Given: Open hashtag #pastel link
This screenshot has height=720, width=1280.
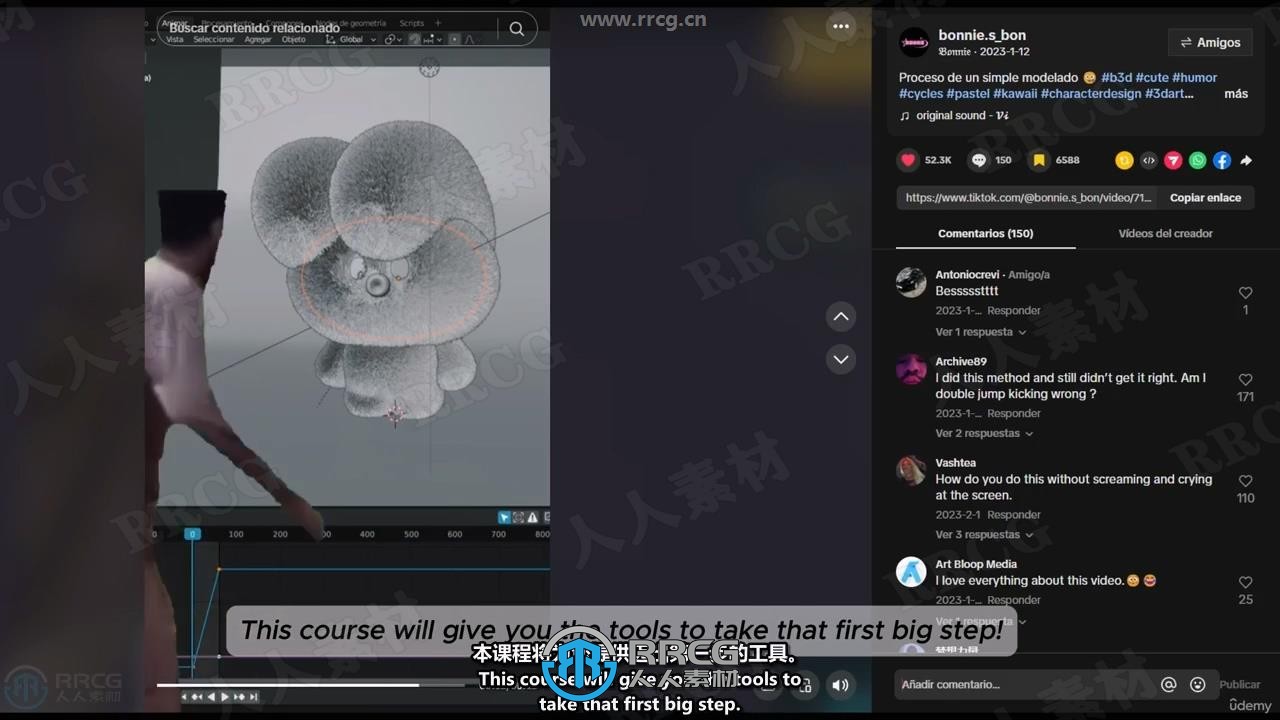Looking at the screenshot, I should click(x=968, y=94).
